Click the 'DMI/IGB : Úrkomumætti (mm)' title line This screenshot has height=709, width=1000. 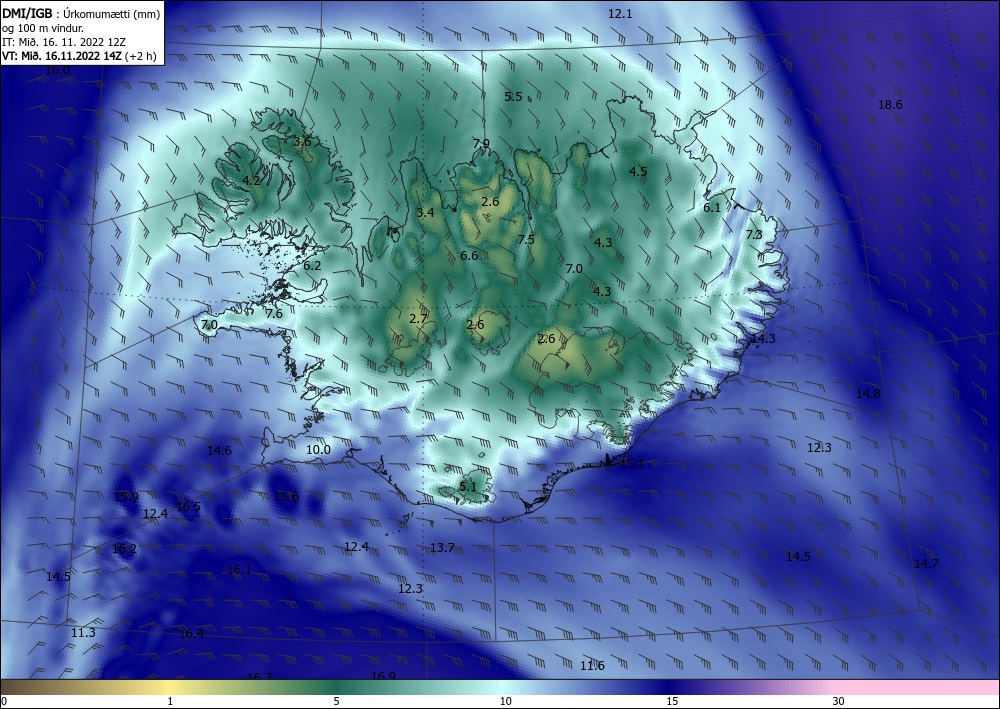(x=81, y=13)
